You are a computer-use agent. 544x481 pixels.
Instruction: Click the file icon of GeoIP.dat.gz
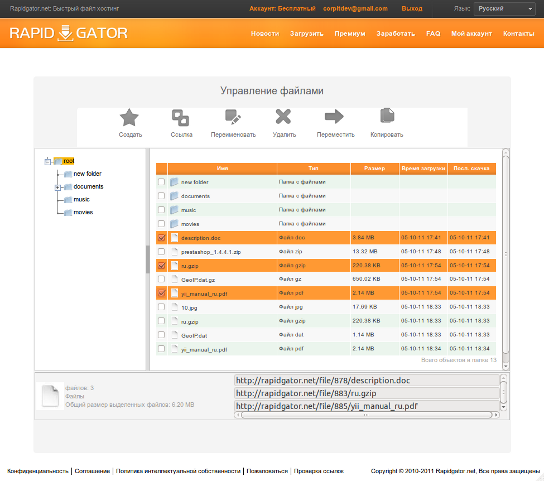[175, 279]
